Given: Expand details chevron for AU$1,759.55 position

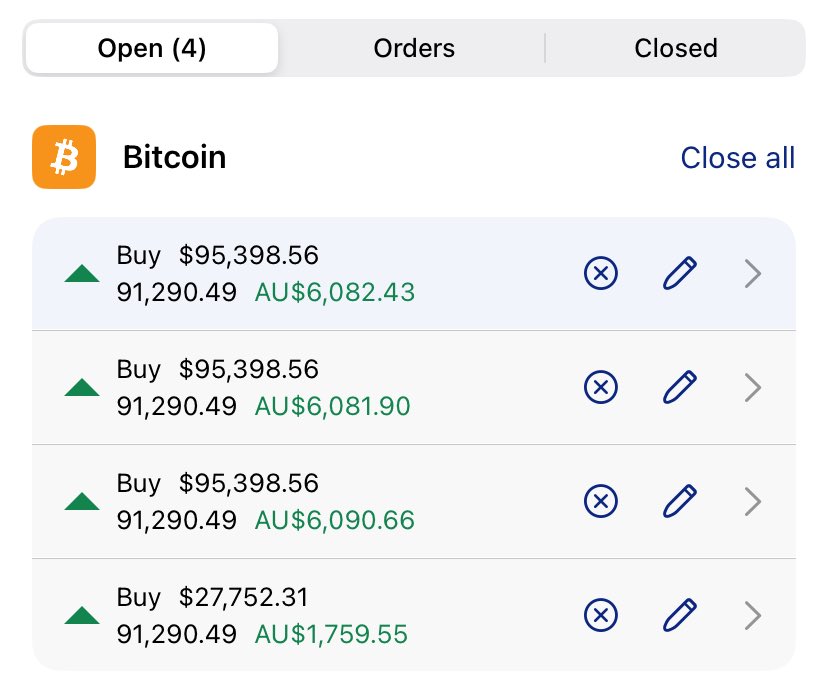Looking at the screenshot, I should point(753,615).
